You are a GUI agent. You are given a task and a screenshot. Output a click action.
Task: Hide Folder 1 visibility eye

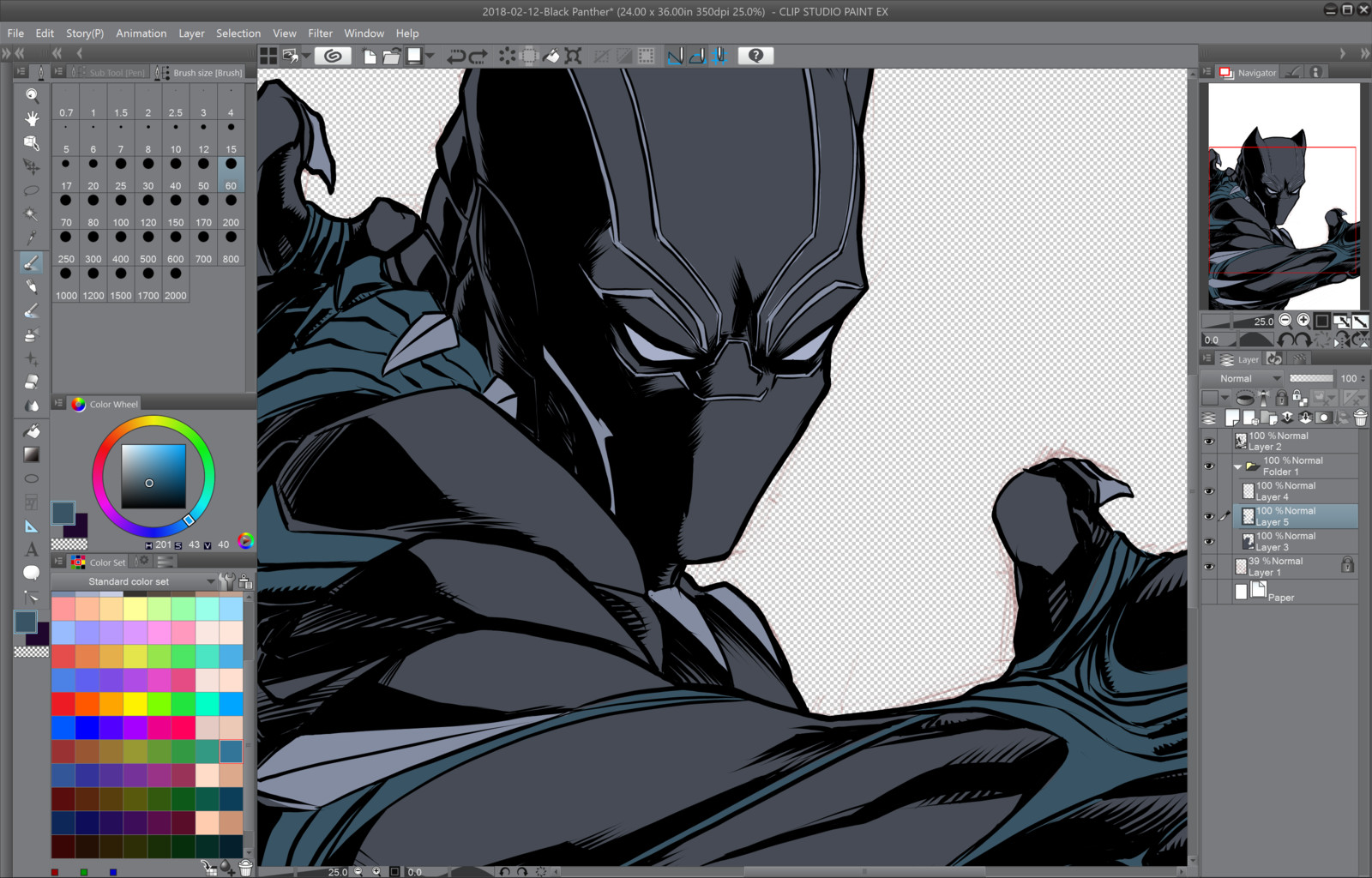tap(1209, 466)
